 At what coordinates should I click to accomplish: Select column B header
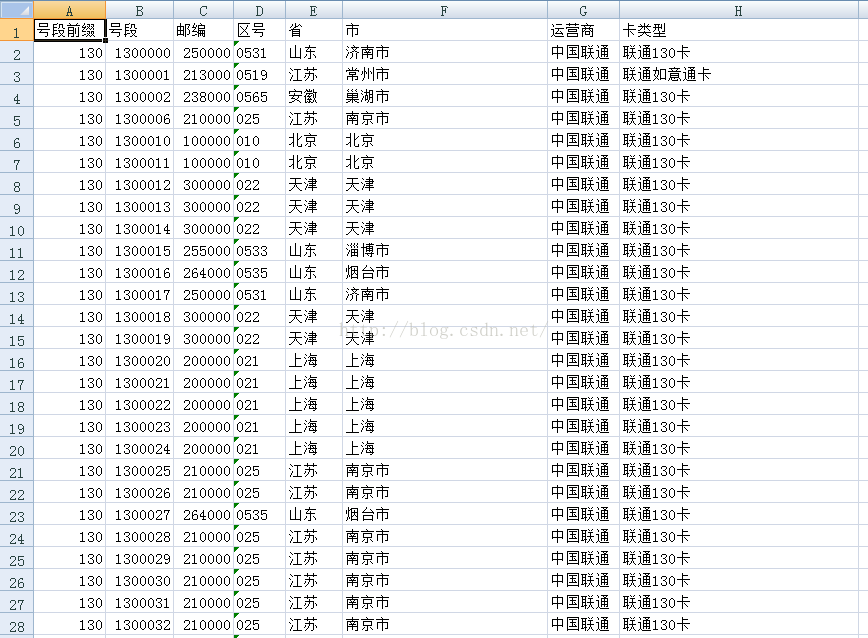(x=140, y=10)
